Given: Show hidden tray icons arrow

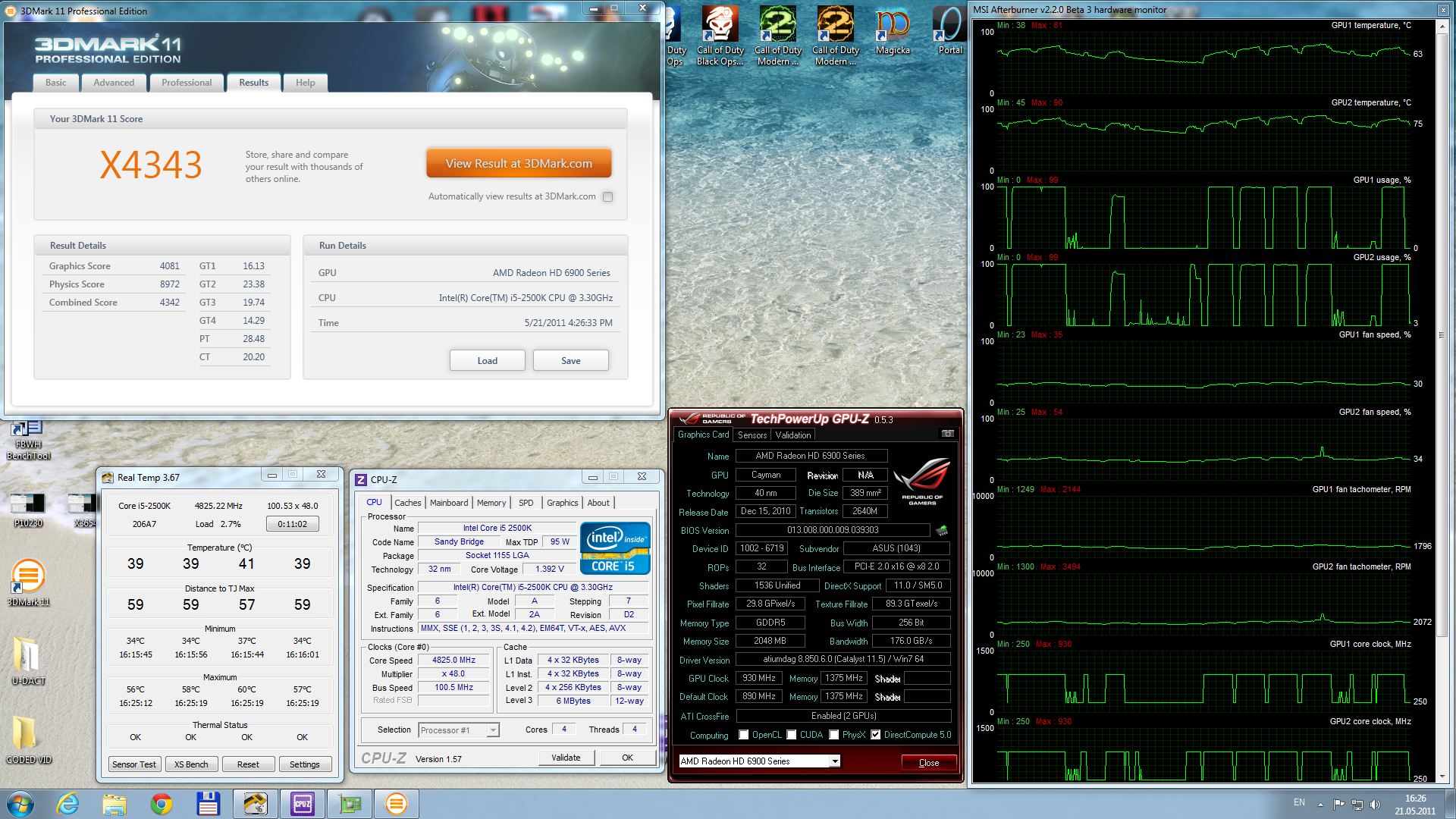Looking at the screenshot, I should coord(1320,805).
